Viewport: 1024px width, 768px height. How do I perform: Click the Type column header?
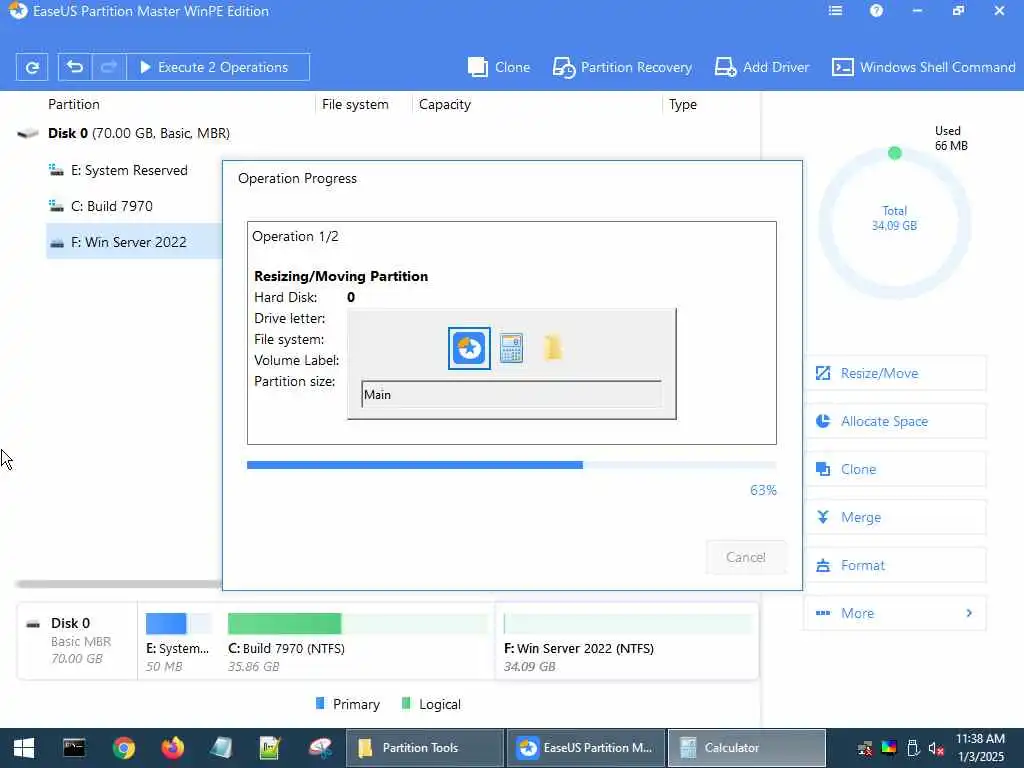pyautogui.click(x=682, y=104)
